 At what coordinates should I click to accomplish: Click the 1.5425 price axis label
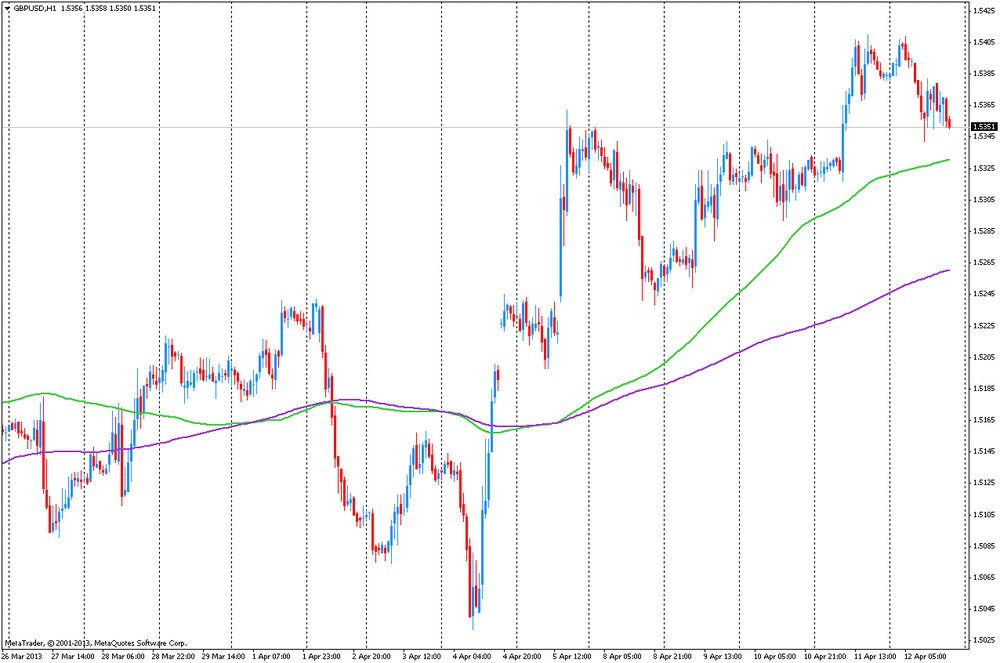click(x=985, y=11)
